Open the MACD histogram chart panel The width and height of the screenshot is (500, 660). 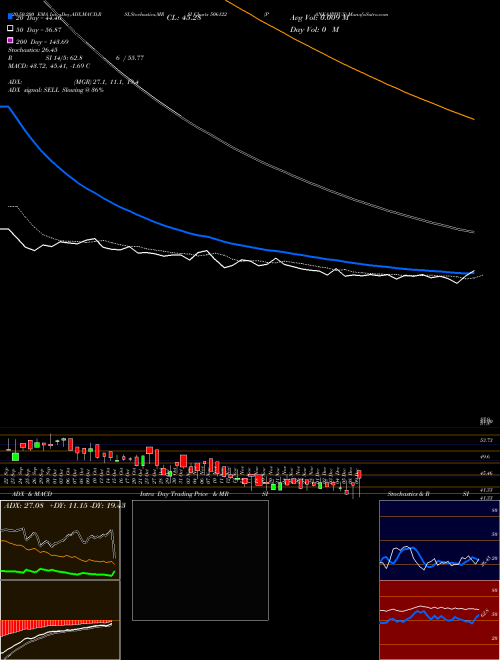coord(60,620)
